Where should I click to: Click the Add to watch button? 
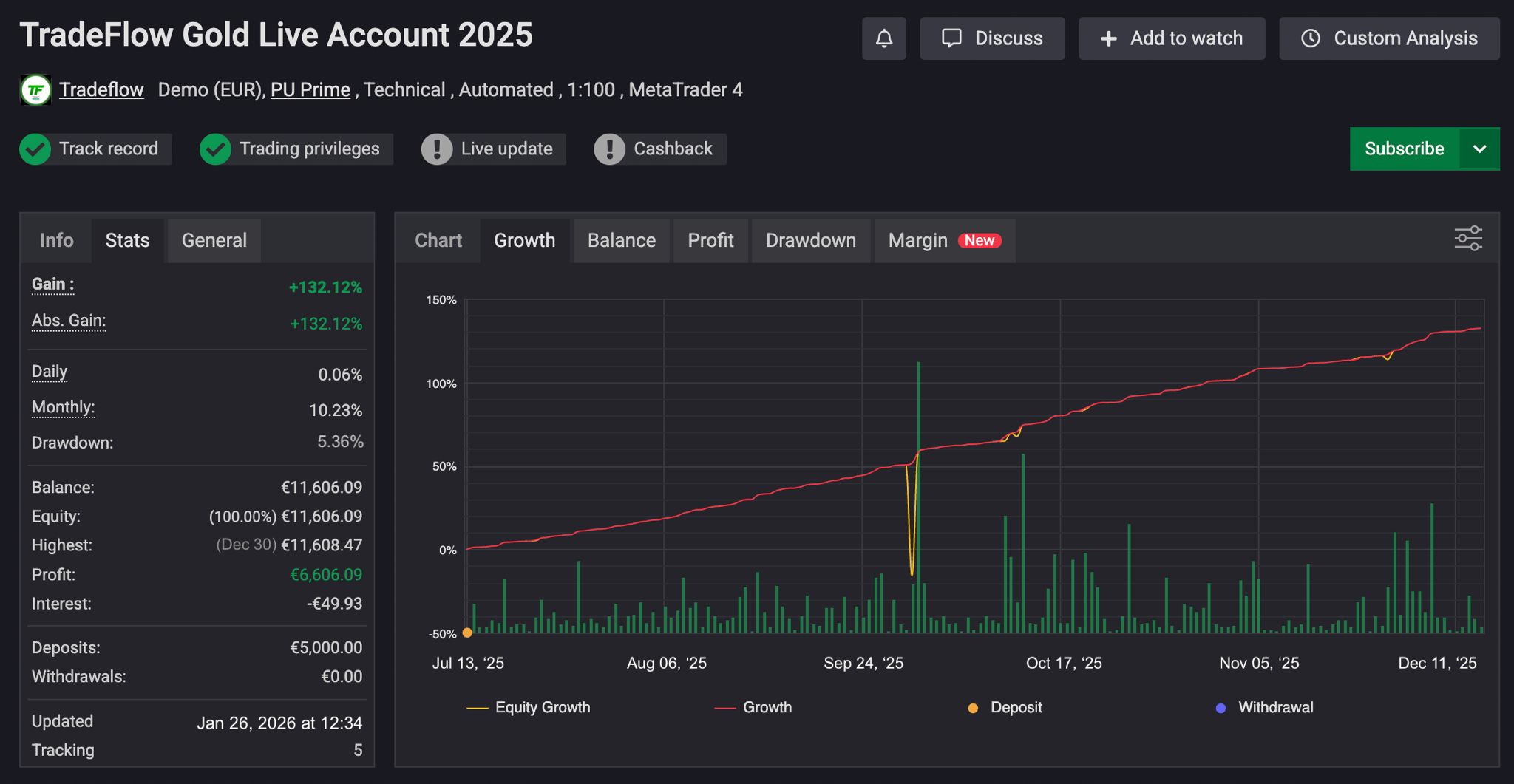(1172, 38)
